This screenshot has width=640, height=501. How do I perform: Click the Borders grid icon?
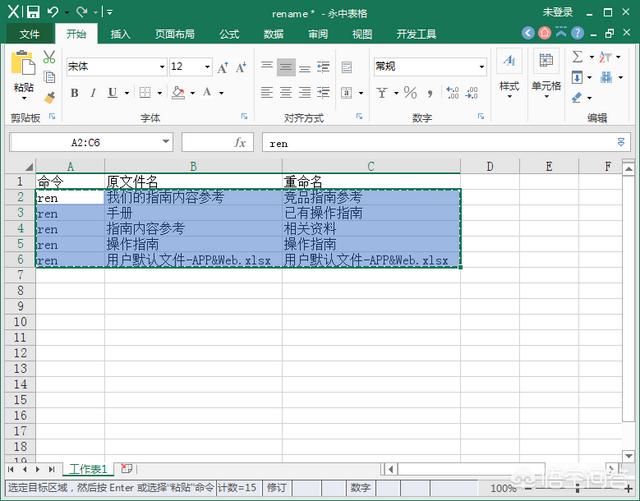[145, 93]
